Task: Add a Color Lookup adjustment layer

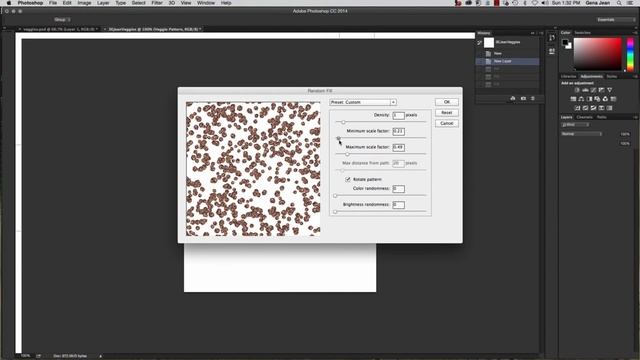Action: [x=613, y=99]
